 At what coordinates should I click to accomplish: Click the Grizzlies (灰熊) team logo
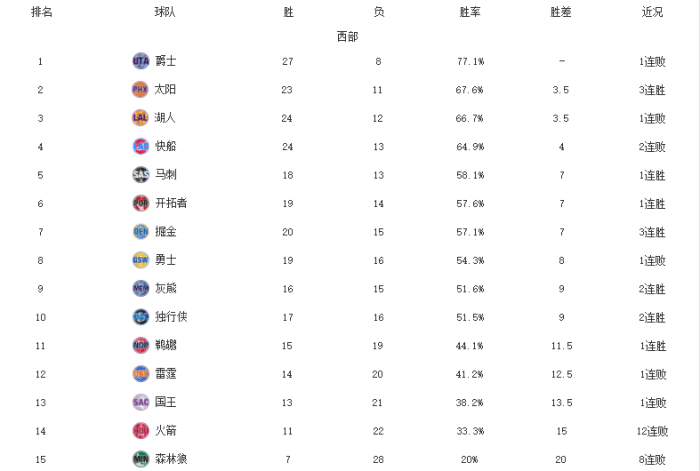140,289
